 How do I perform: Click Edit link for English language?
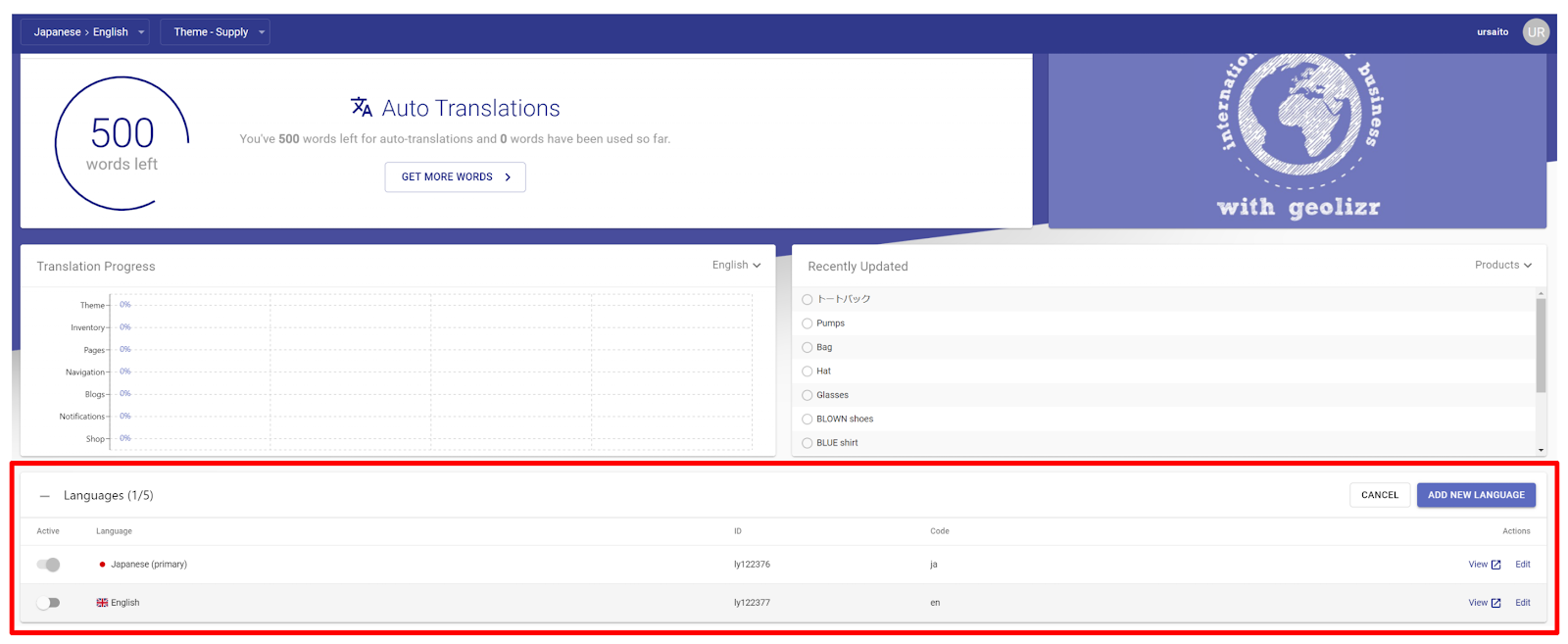click(x=1523, y=603)
